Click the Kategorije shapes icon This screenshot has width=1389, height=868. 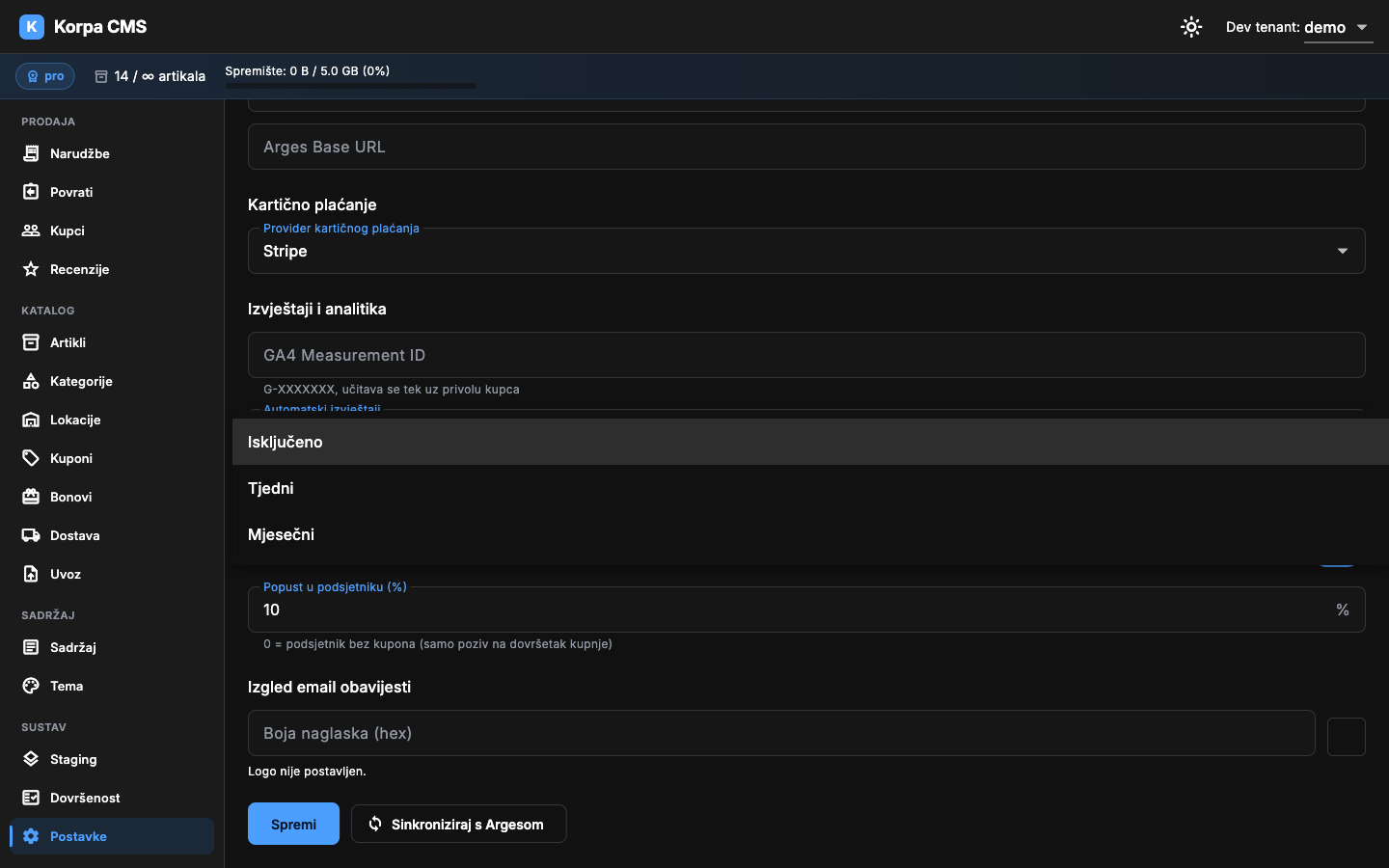point(31,381)
